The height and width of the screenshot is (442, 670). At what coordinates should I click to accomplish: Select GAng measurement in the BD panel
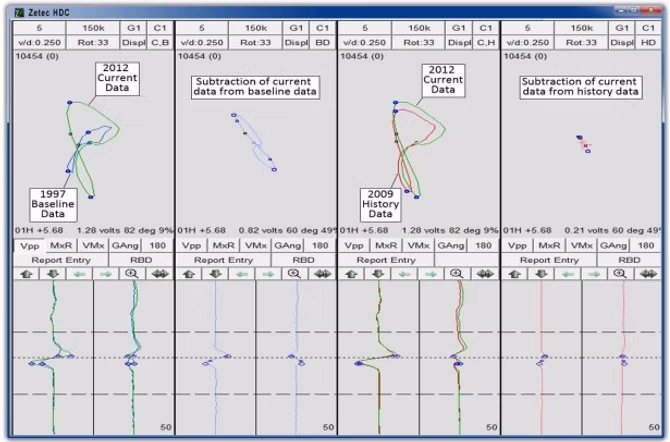(x=288, y=246)
